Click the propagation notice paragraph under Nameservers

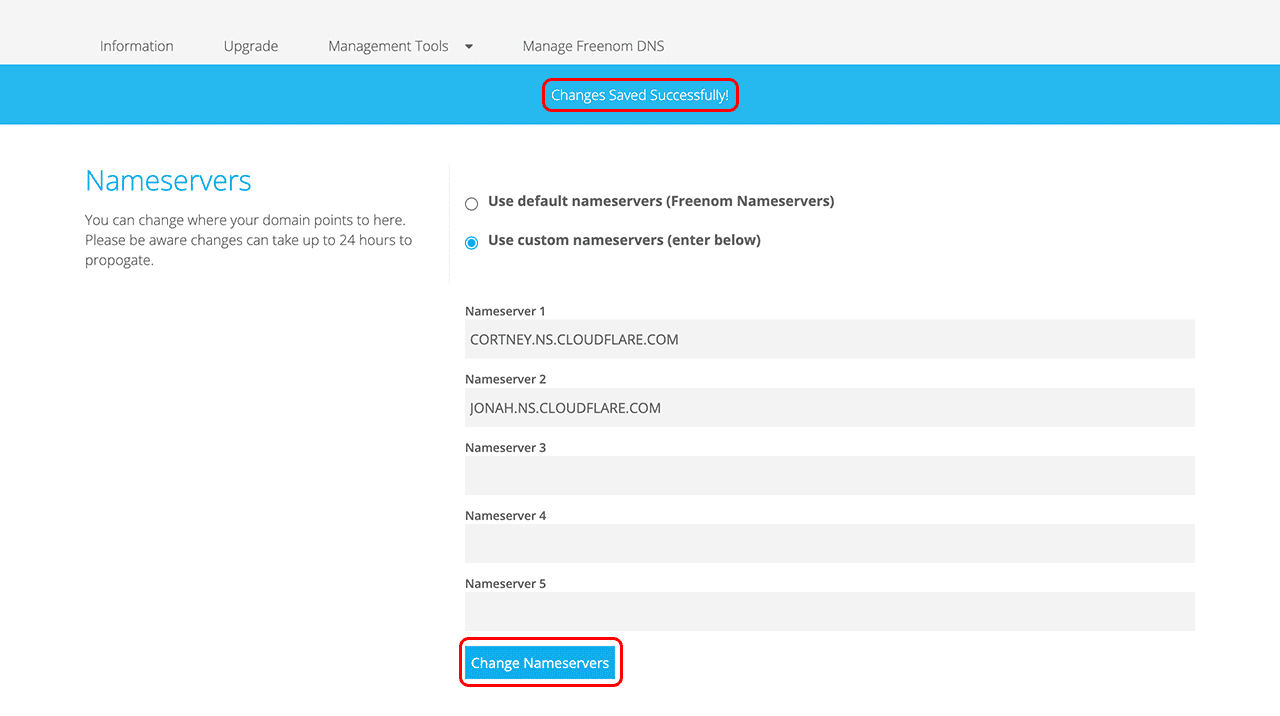pos(248,240)
